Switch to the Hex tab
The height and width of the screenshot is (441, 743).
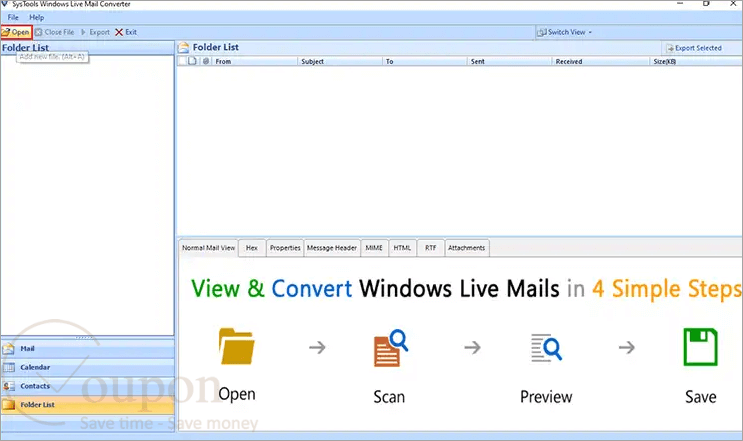[252, 248]
